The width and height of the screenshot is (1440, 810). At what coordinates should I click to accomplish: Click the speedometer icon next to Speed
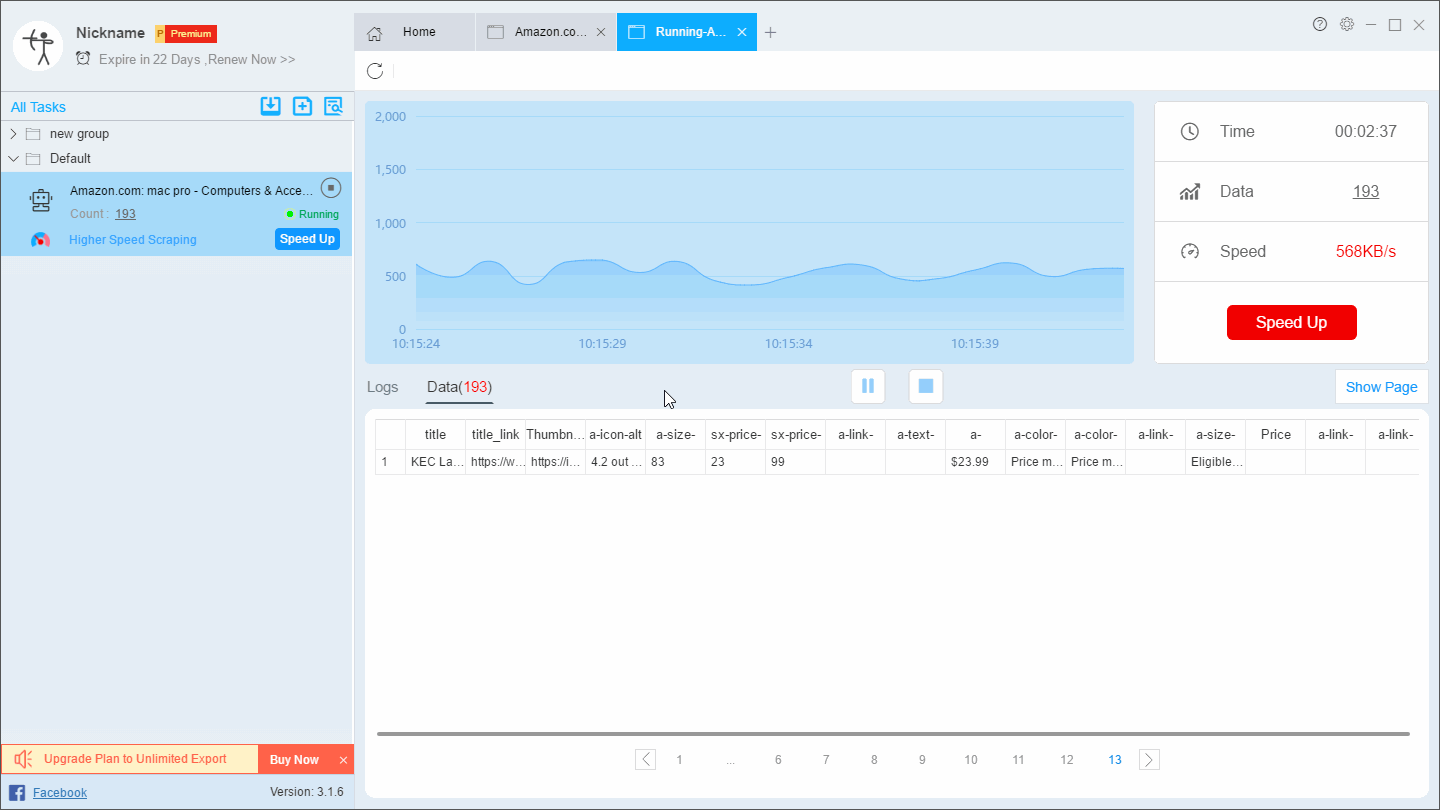click(1189, 251)
